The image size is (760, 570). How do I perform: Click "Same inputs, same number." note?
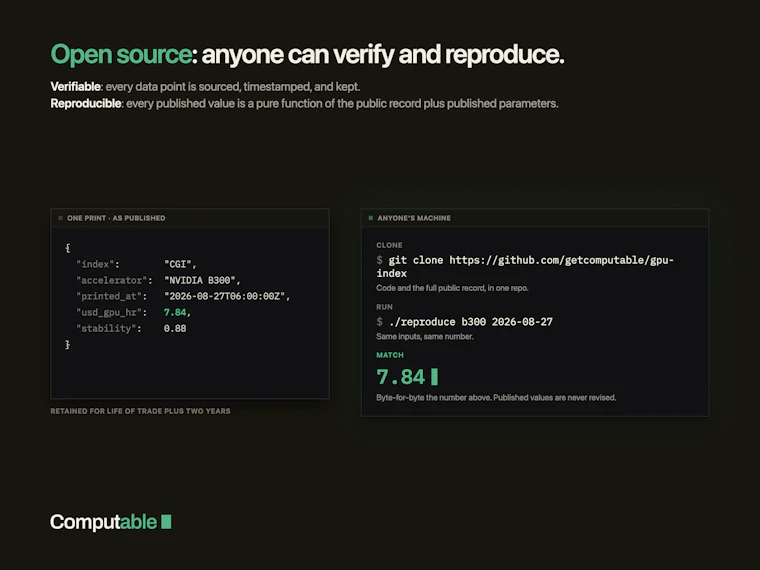pyautogui.click(x=425, y=336)
